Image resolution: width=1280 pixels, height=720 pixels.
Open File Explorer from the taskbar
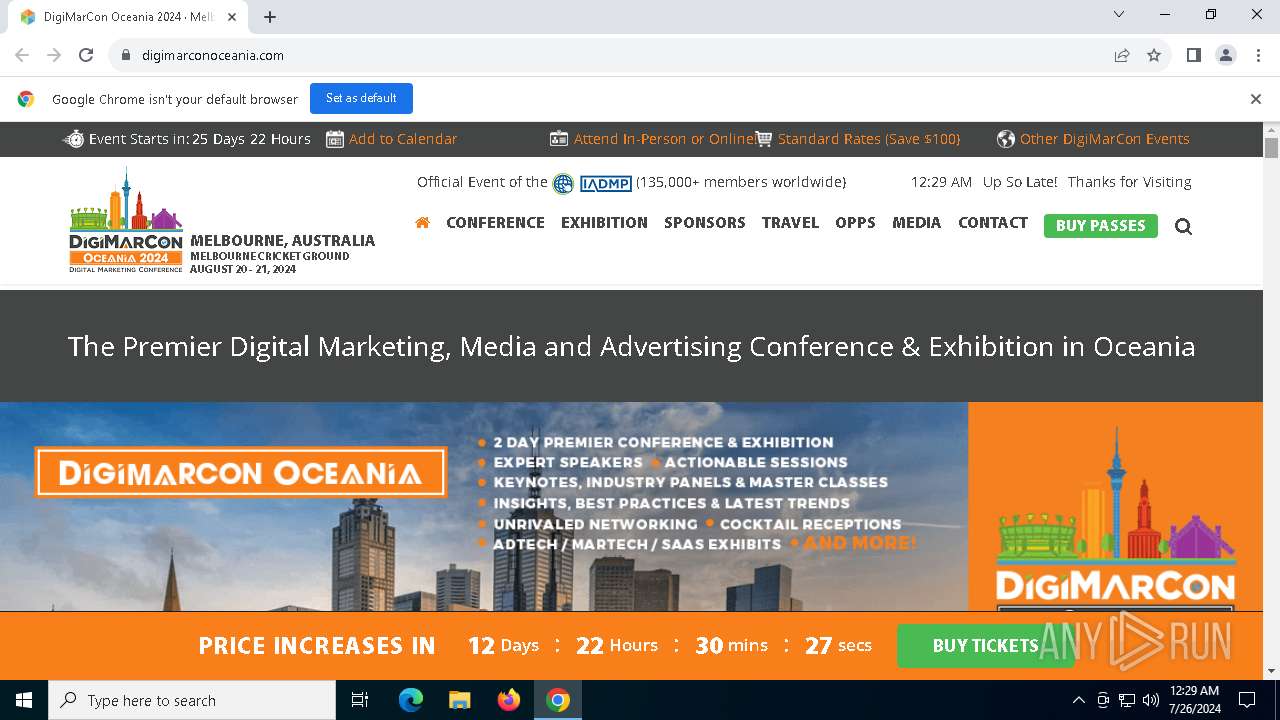(x=460, y=700)
